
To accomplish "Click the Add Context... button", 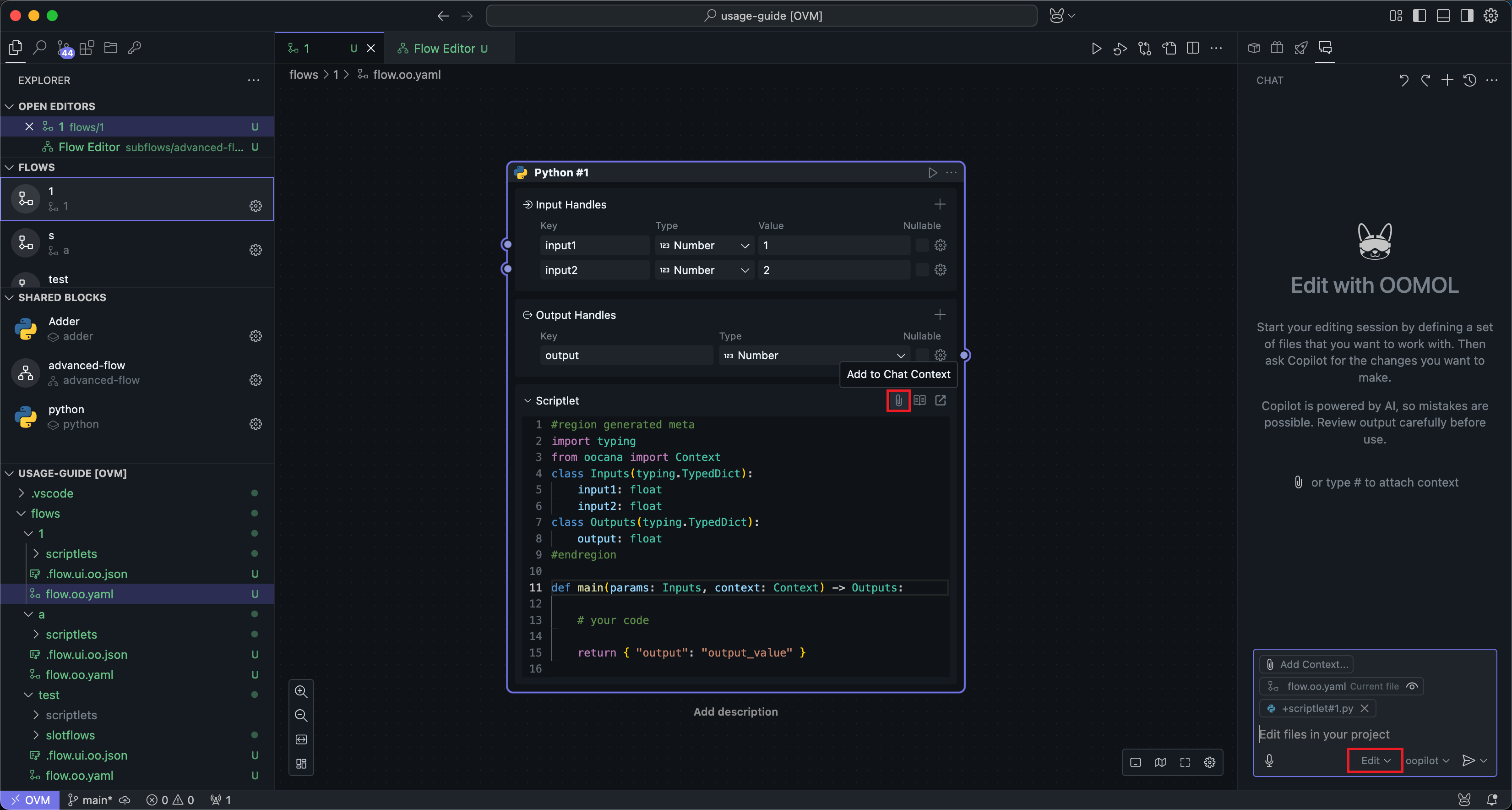I will [1306, 664].
